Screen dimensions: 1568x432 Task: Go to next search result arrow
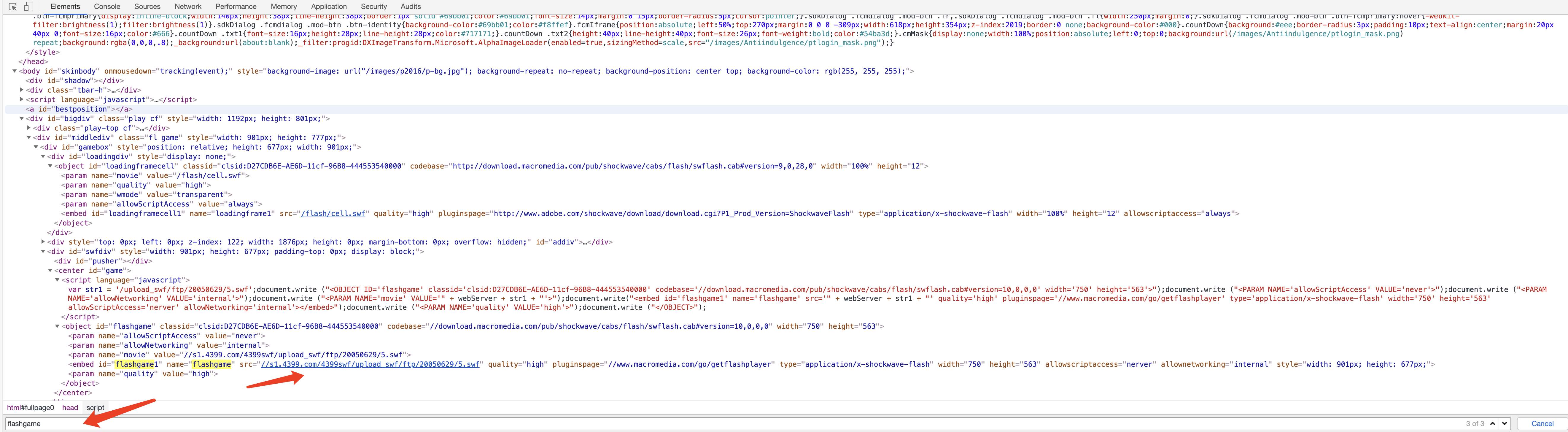click(1505, 423)
